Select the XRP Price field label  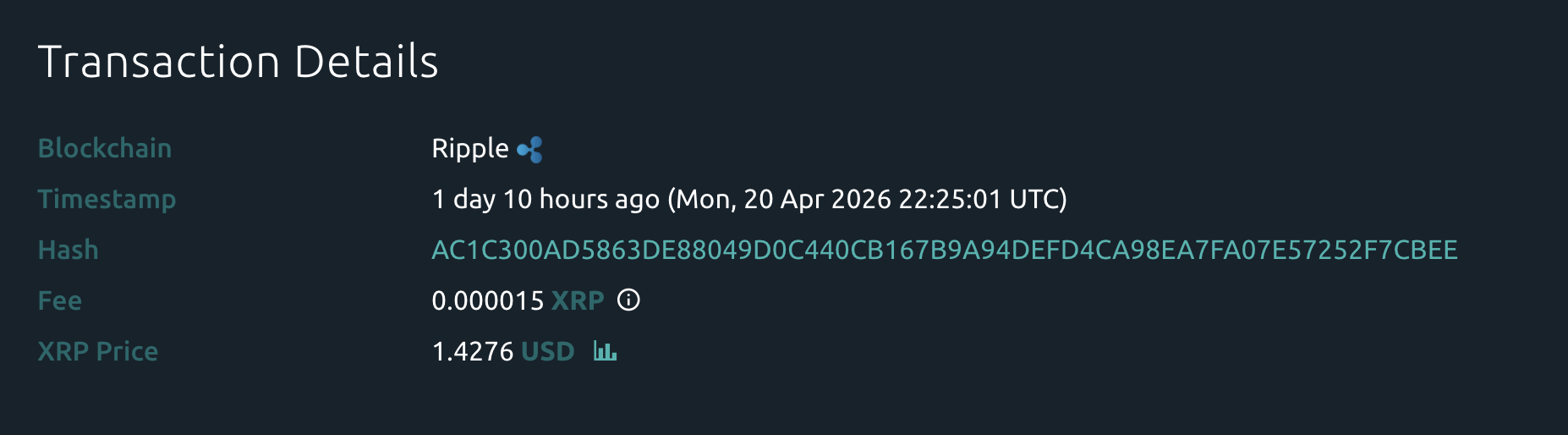pyautogui.click(x=98, y=352)
